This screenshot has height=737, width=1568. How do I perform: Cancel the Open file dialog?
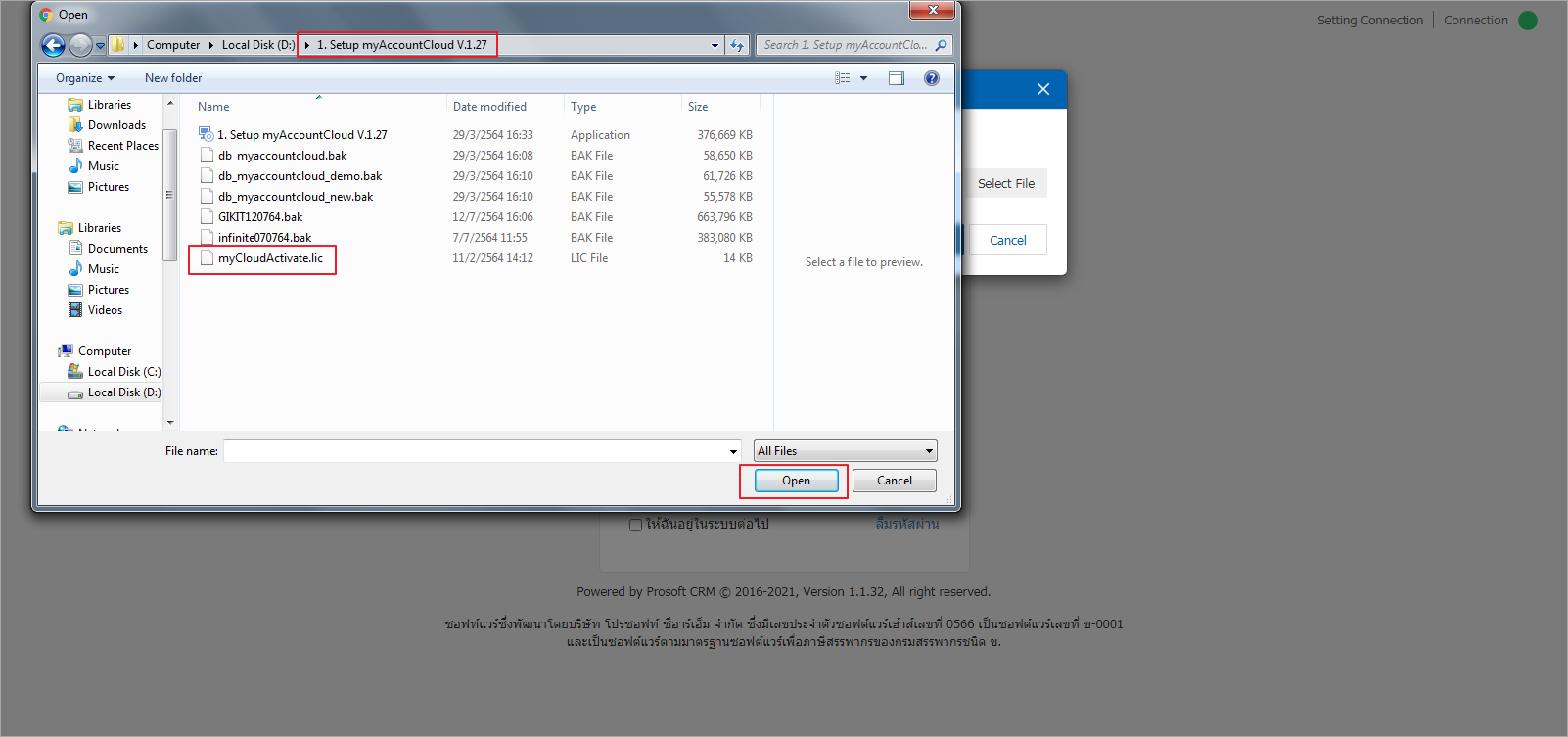pyautogui.click(x=895, y=481)
